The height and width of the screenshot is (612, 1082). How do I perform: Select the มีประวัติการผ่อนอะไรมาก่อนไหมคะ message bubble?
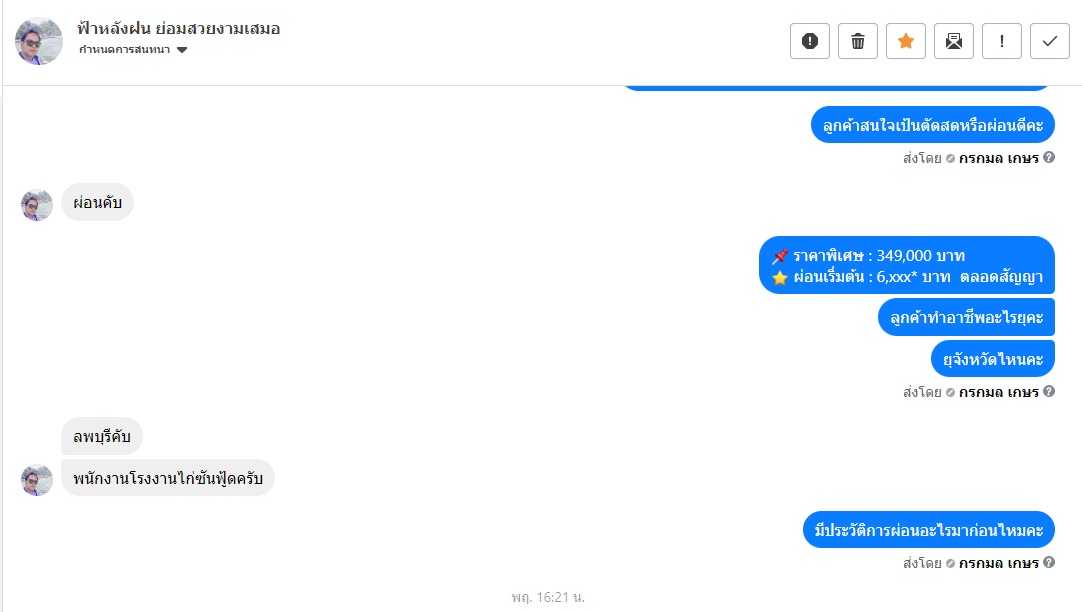pyautogui.click(x=929, y=530)
